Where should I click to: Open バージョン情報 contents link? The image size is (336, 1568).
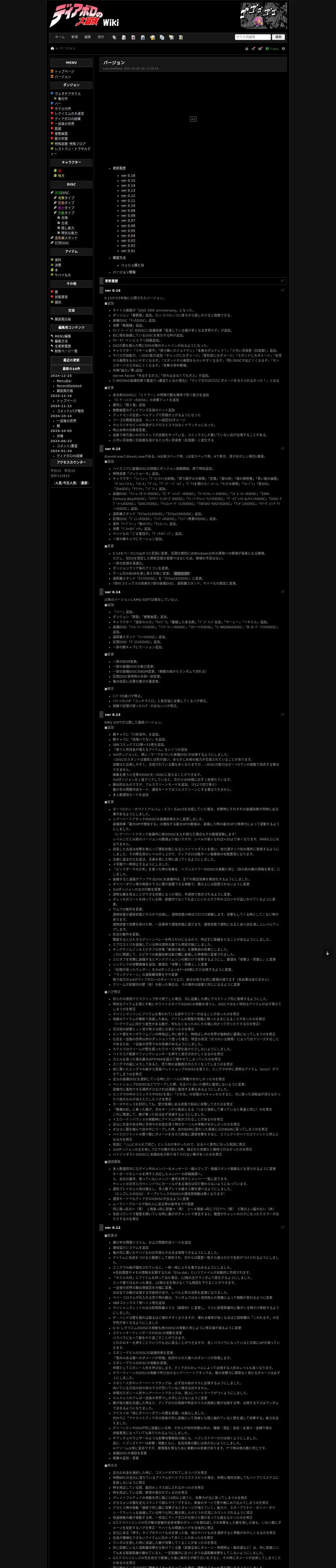point(124,273)
